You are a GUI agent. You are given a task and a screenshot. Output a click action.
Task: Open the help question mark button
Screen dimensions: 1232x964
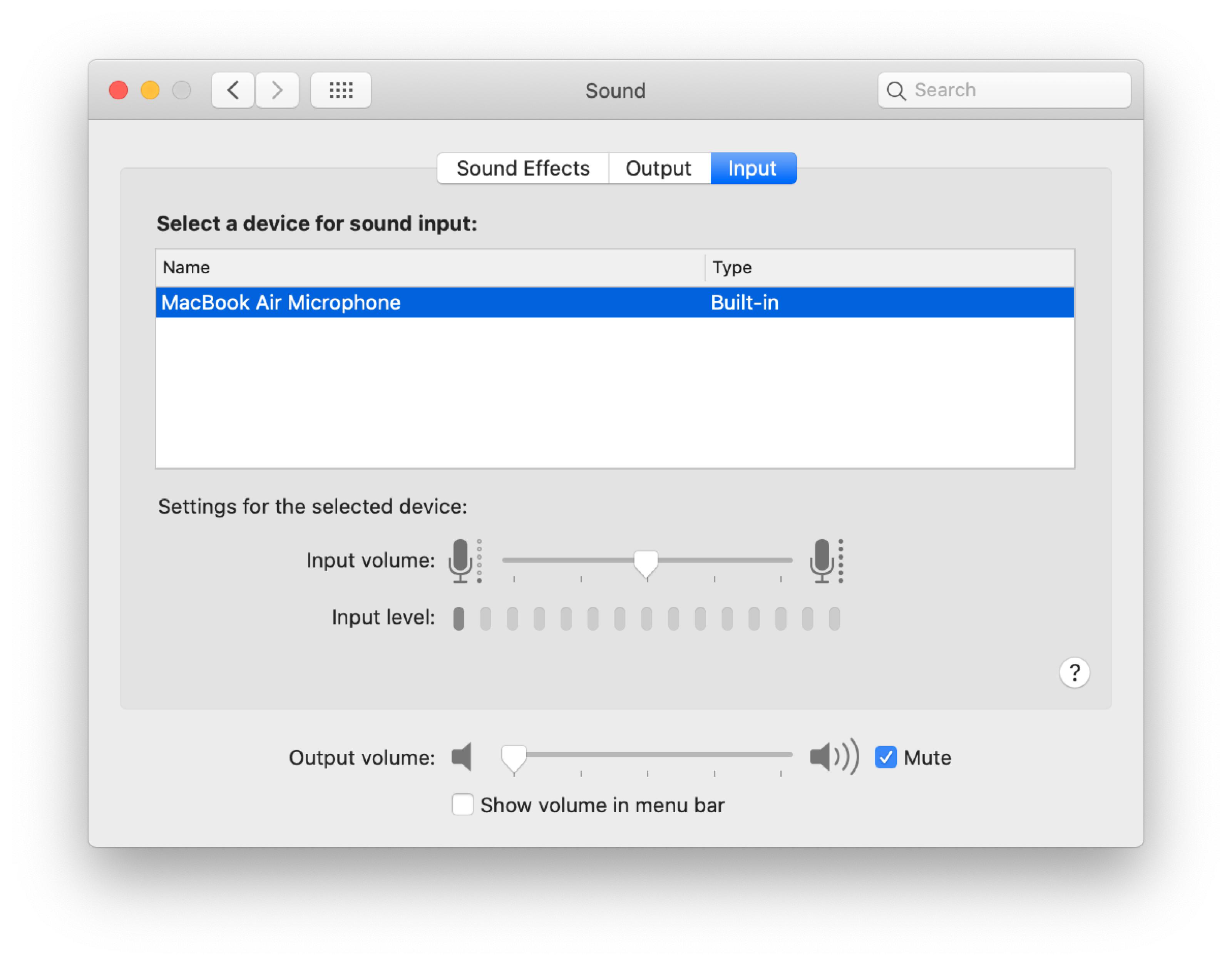1075,672
